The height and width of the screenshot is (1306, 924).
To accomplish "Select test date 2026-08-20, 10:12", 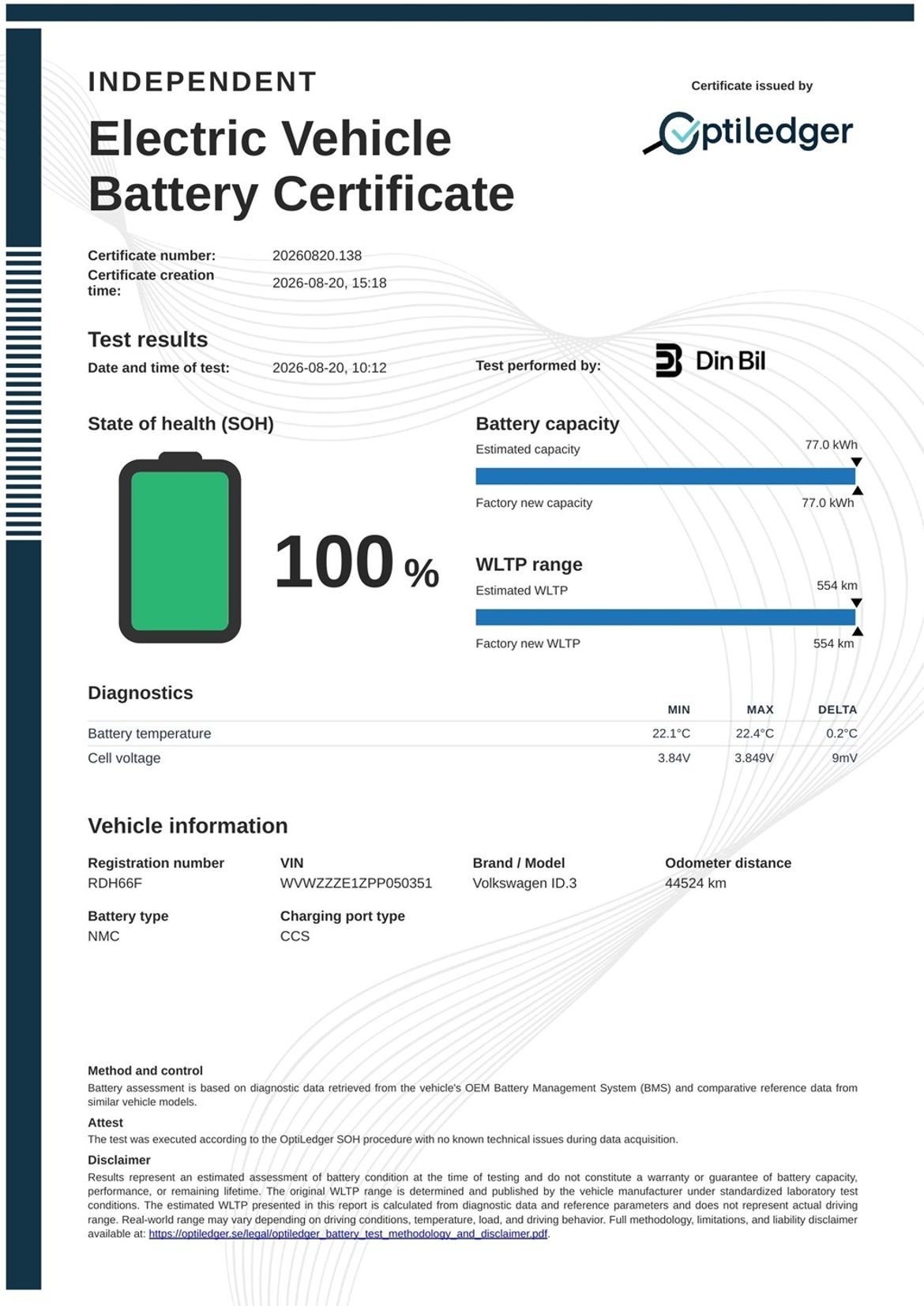I will [x=329, y=367].
